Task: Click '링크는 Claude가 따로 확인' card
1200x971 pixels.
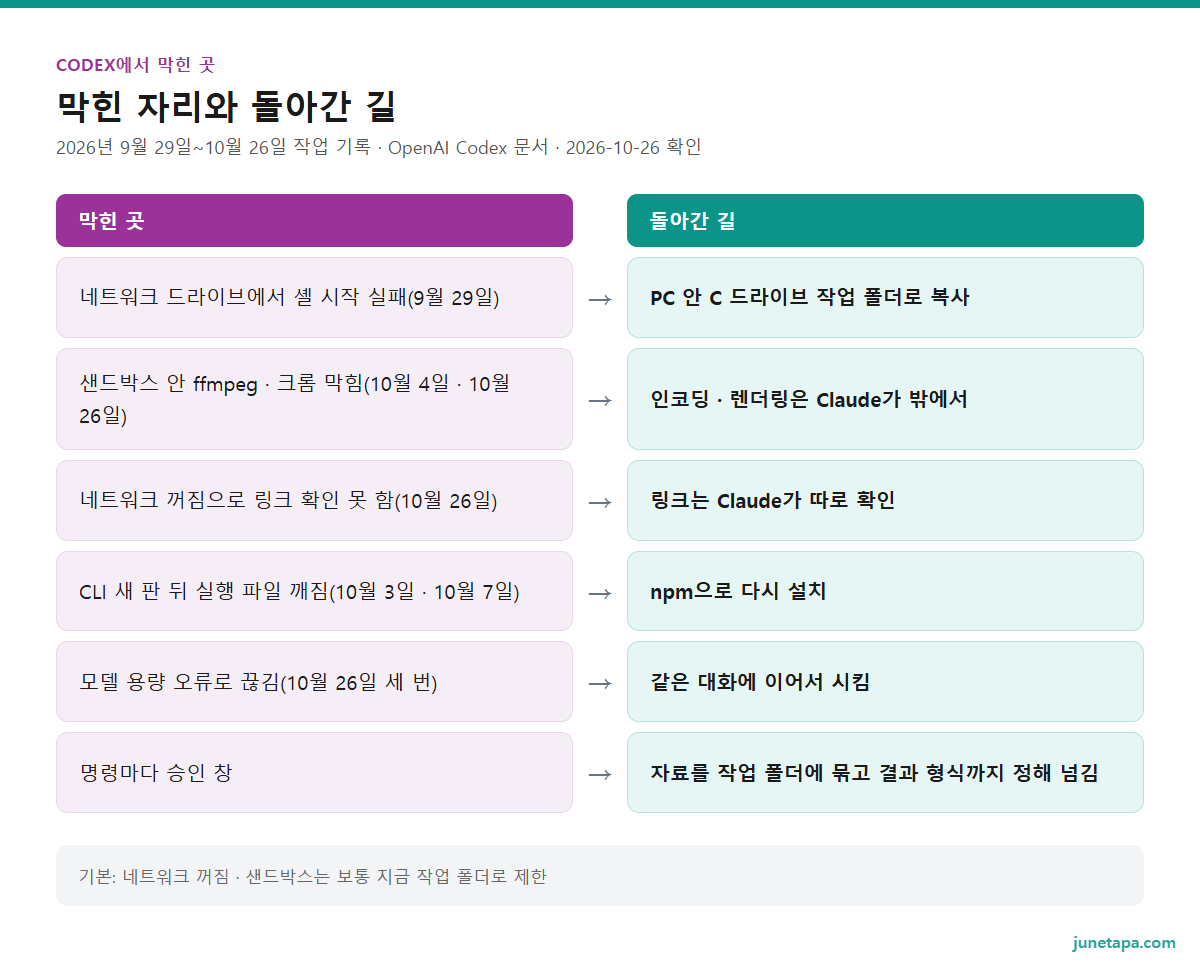Action: [885, 501]
